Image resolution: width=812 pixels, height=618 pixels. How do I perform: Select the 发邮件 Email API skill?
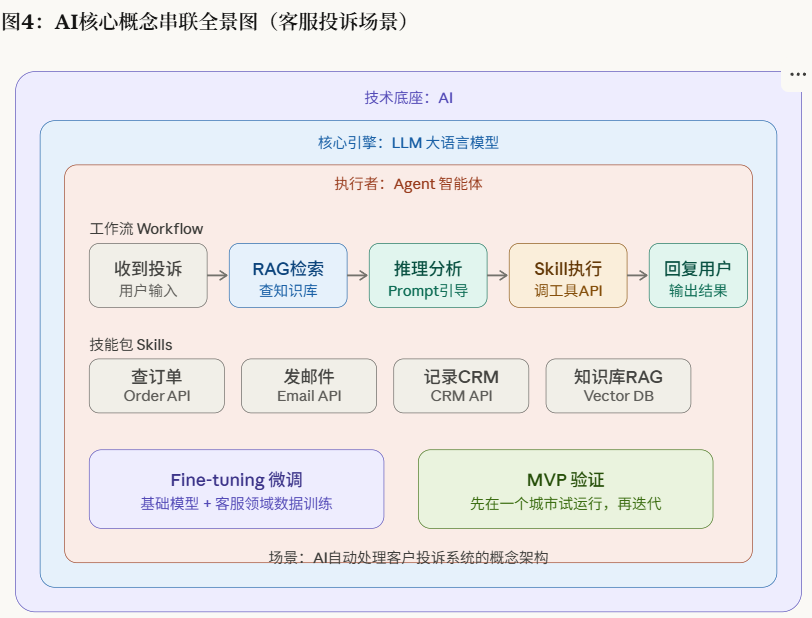tap(308, 385)
